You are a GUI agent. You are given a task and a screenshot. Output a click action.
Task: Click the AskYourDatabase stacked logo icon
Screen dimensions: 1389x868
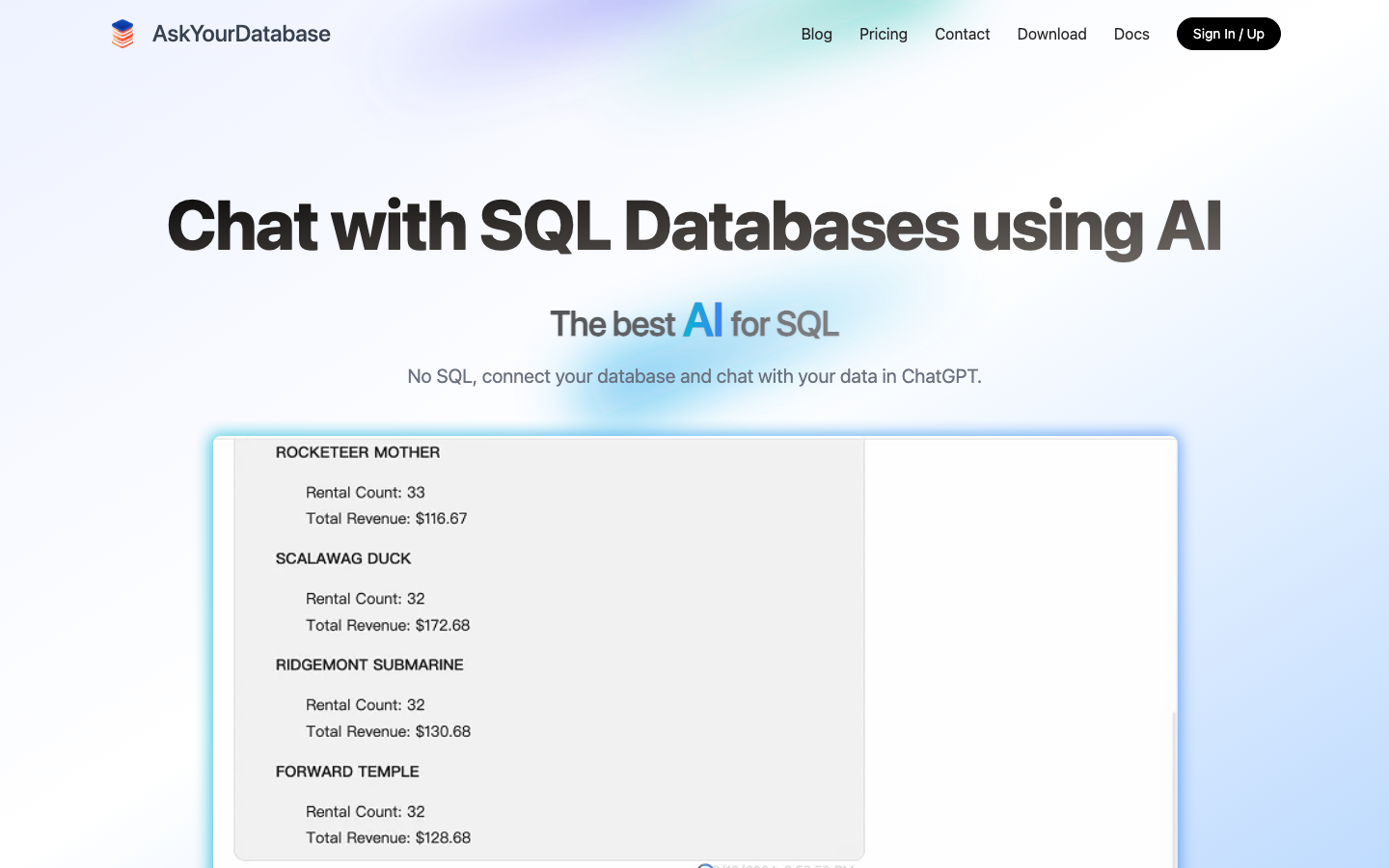[x=123, y=34]
